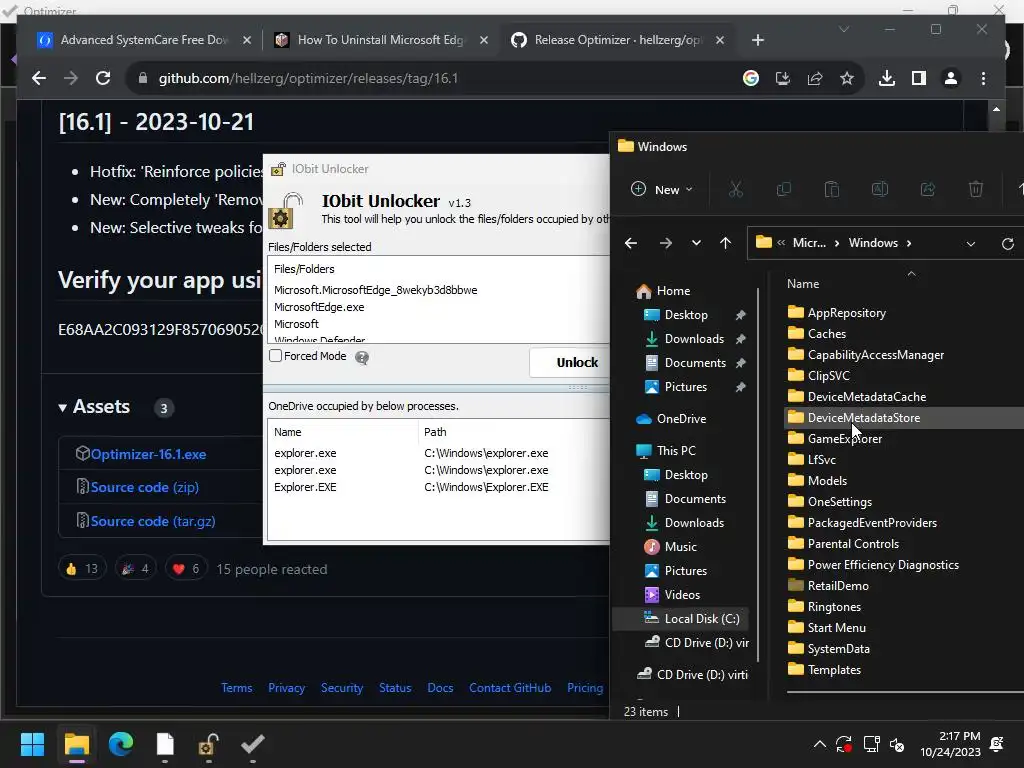The height and width of the screenshot is (768, 1024).
Task: Close How To Uninstall Edge tab
Action: point(484,40)
